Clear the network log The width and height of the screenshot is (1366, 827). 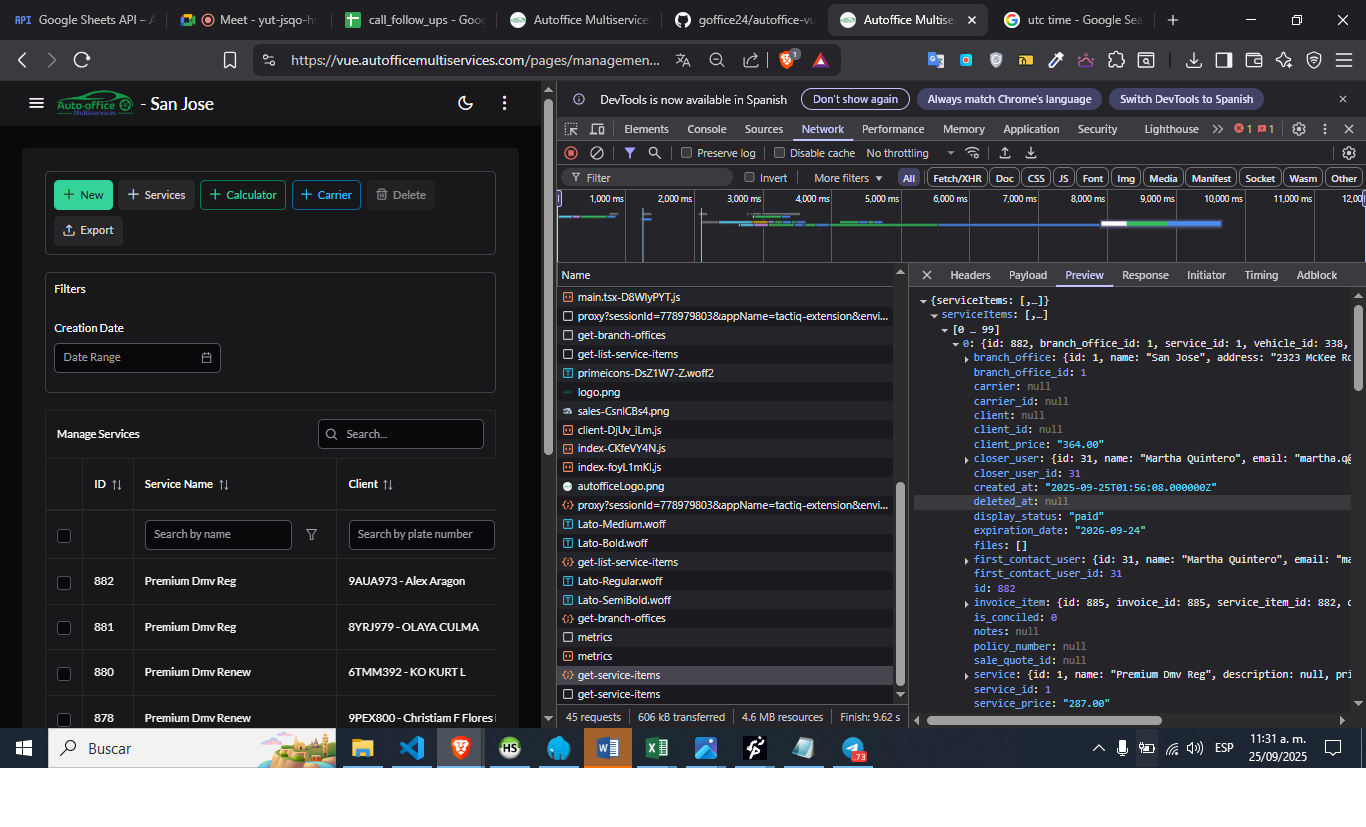pos(597,153)
